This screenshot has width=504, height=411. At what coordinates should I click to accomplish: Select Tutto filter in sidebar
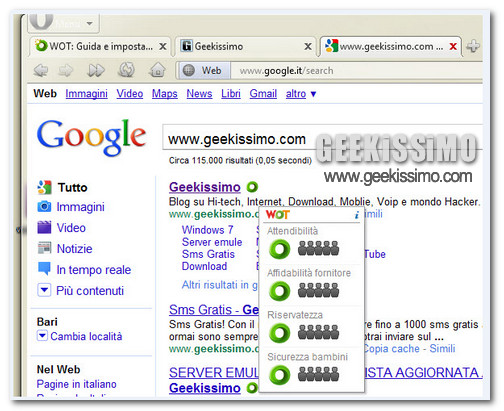[72, 187]
